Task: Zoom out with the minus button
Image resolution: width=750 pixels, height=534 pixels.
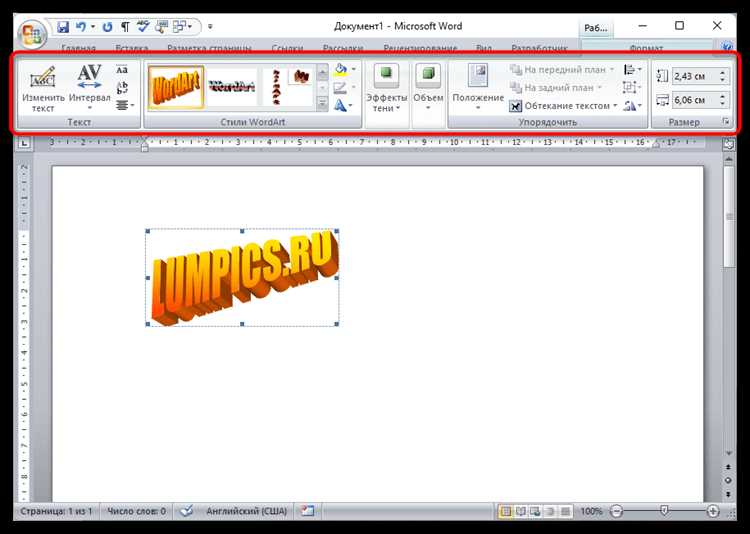Action: [x=617, y=512]
